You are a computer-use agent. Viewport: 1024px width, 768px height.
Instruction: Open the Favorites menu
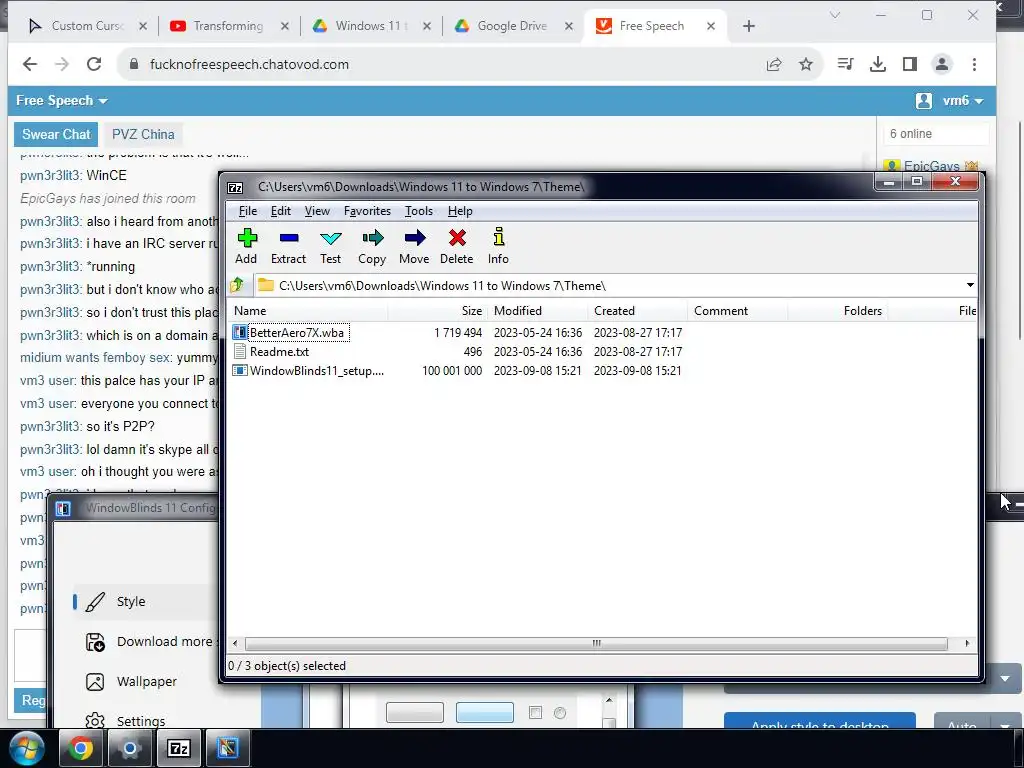(x=367, y=211)
